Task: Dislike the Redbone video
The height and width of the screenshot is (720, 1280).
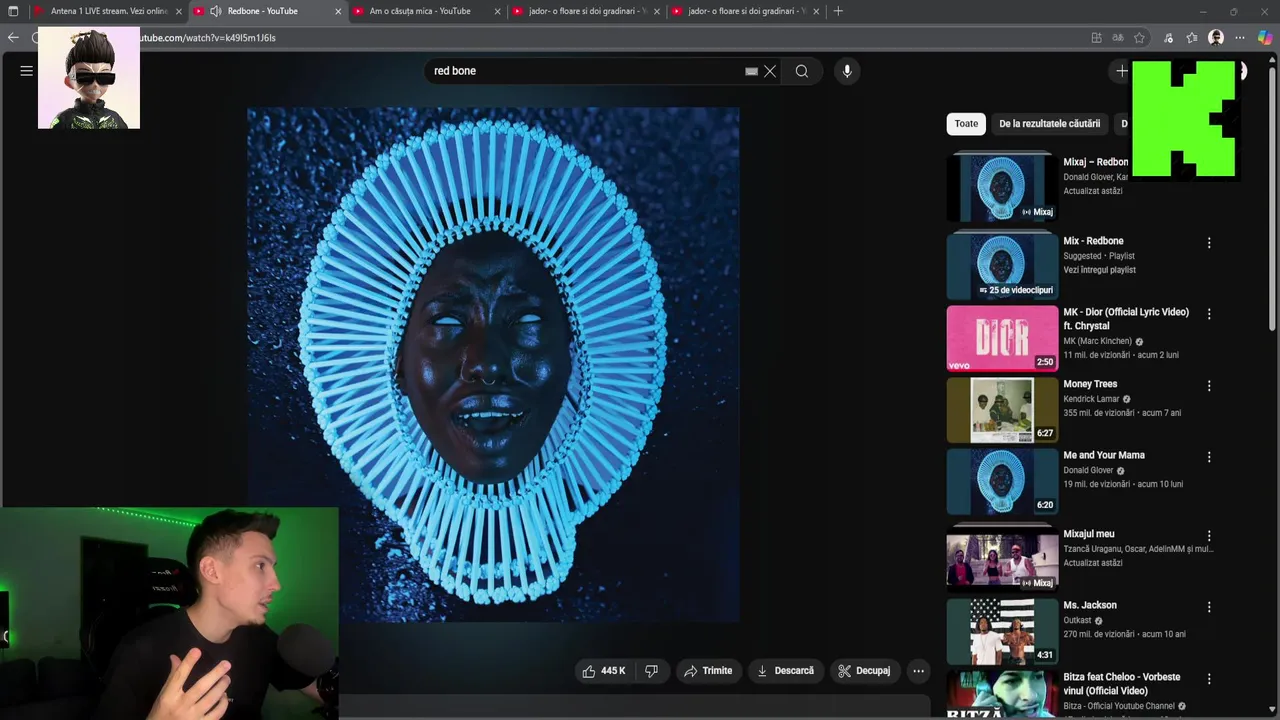Action: [x=652, y=671]
